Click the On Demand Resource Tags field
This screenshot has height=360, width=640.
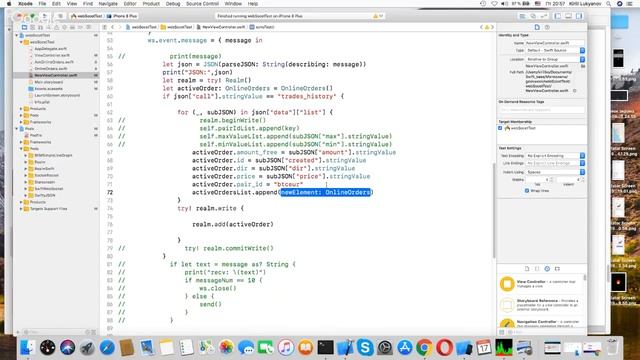tap(542, 110)
